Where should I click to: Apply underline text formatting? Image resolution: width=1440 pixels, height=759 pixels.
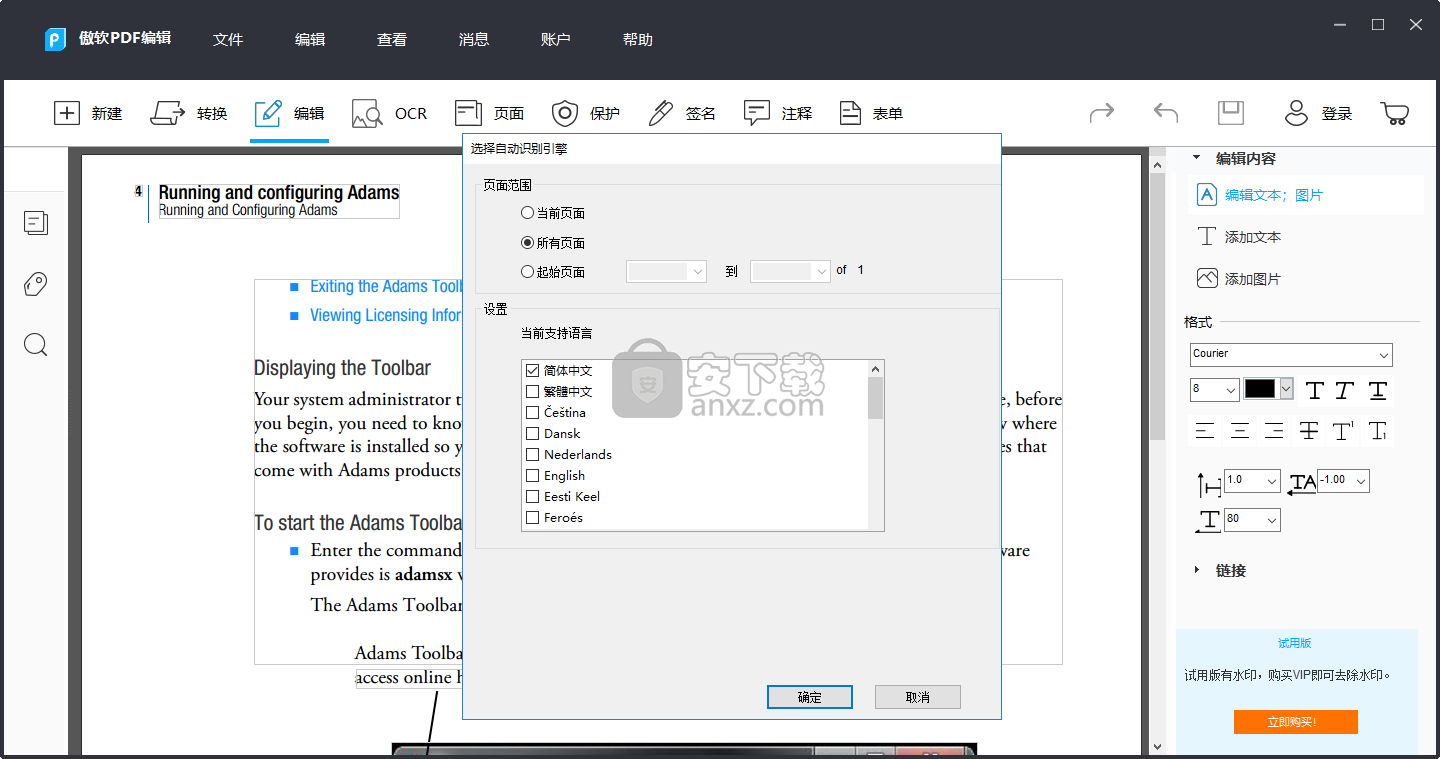pyautogui.click(x=1378, y=390)
